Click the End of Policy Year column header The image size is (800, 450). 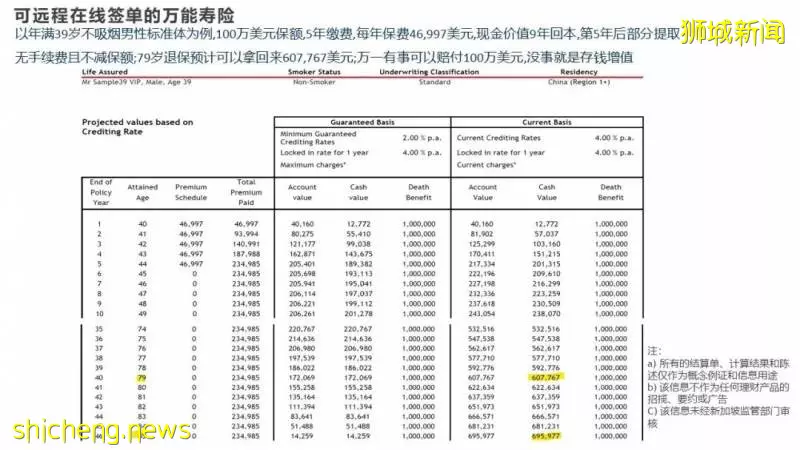click(101, 192)
